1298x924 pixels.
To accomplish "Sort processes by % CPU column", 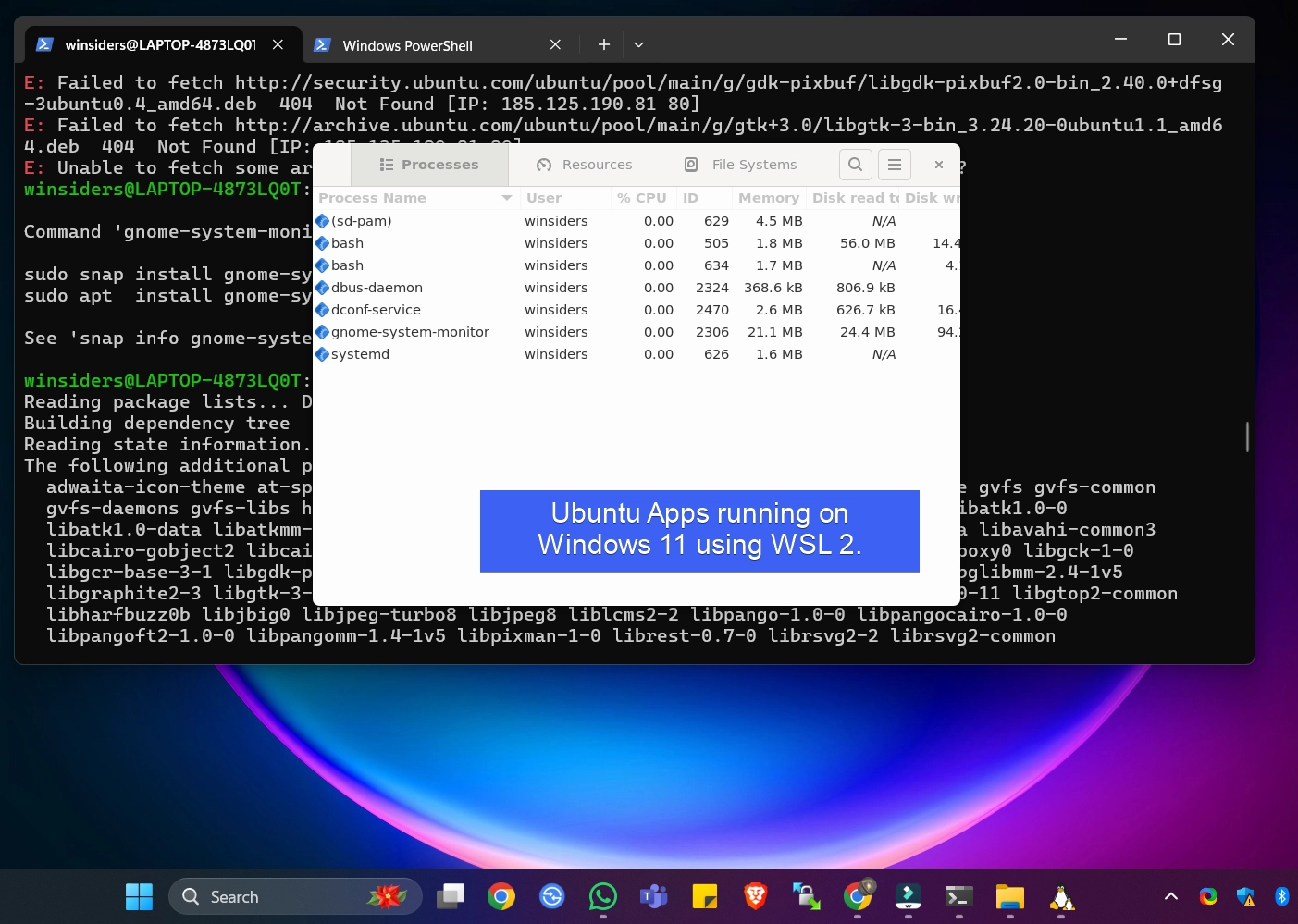I will [x=642, y=198].
